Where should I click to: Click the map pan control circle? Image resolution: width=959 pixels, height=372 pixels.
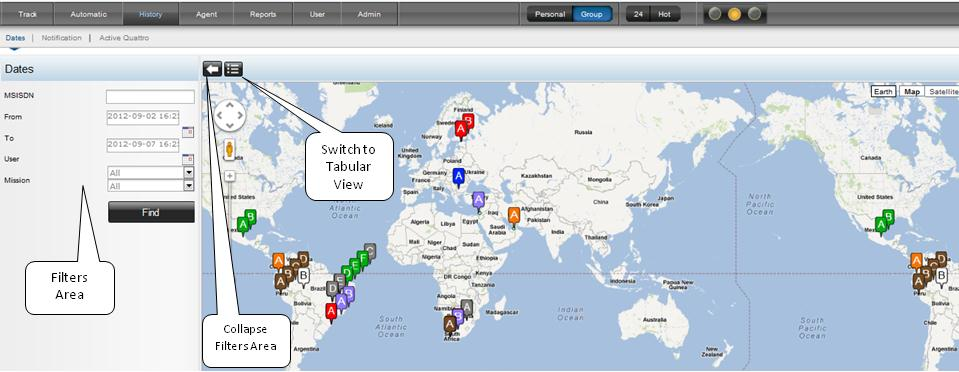(230, 115)
